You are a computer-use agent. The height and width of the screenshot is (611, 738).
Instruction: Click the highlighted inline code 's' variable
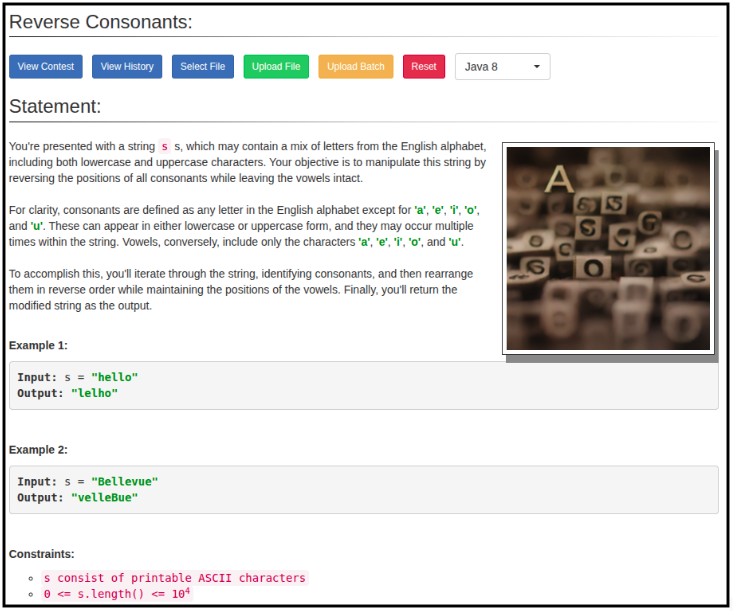[164, 146]
